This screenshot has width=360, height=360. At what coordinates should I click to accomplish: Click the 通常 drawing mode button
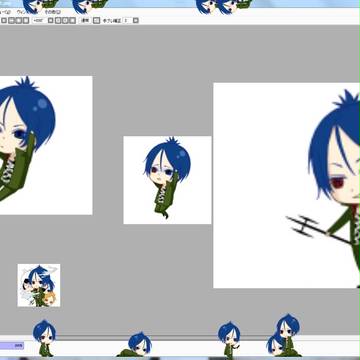85,20
